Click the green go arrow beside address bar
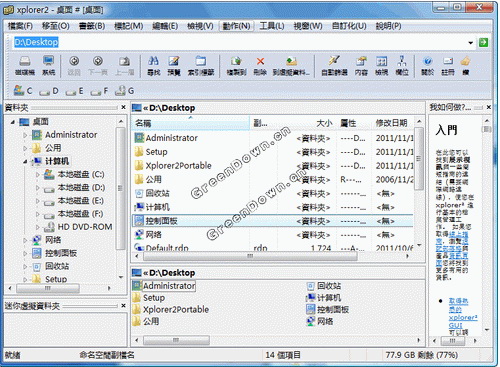Viewport: 500px width, 367px height. [x=483, y=42]
